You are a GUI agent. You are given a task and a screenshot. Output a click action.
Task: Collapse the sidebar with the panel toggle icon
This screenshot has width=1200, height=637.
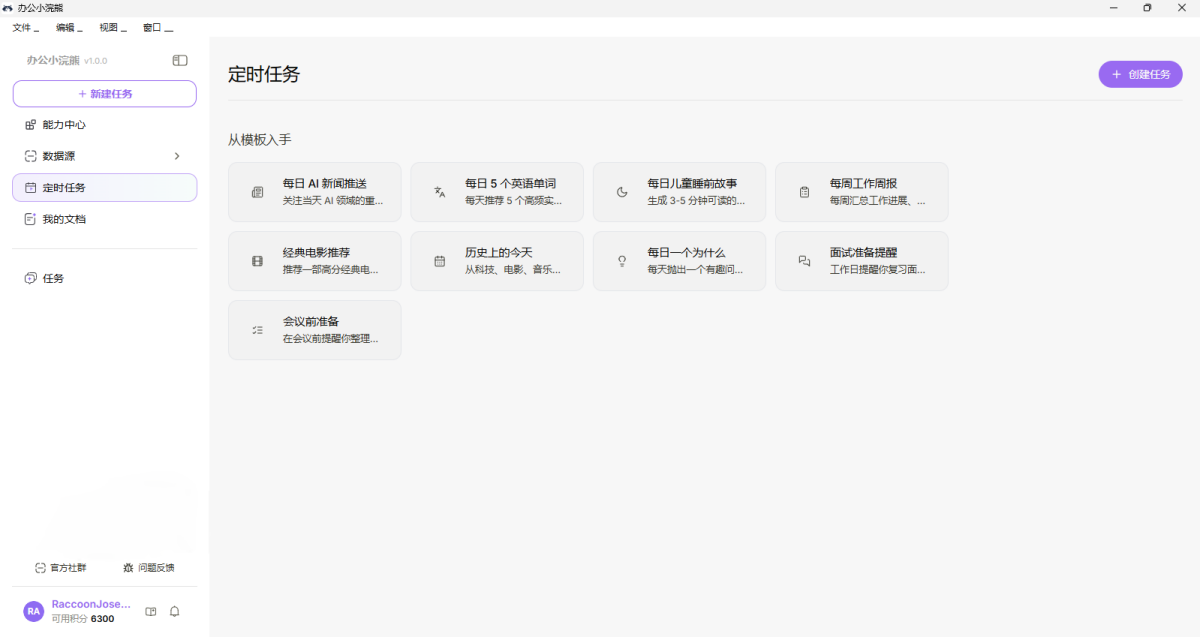point(180,61)
